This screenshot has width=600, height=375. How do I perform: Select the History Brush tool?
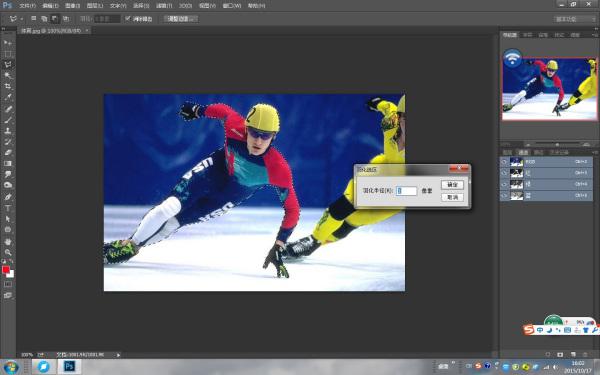[8, 142]
